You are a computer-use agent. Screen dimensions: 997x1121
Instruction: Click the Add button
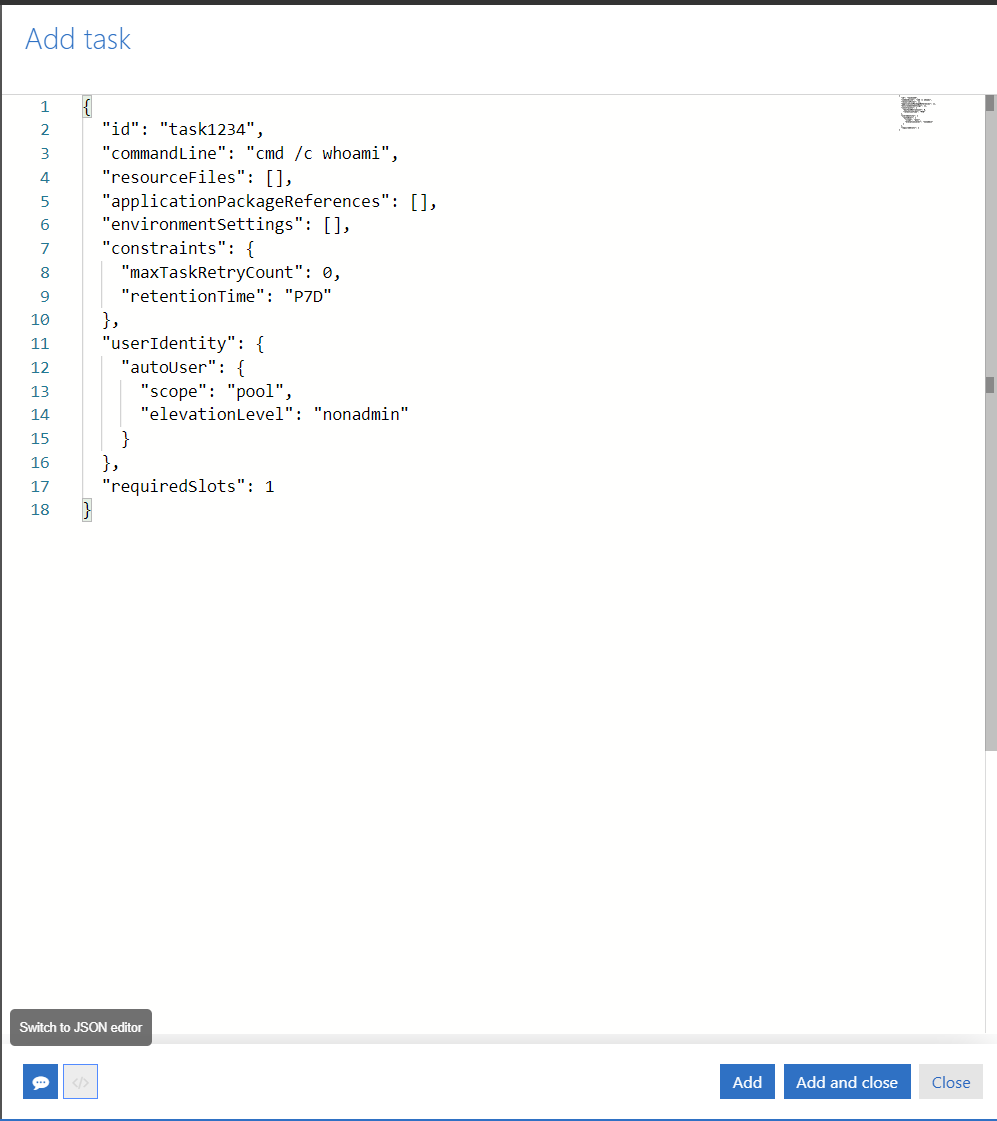(746, 1081)
